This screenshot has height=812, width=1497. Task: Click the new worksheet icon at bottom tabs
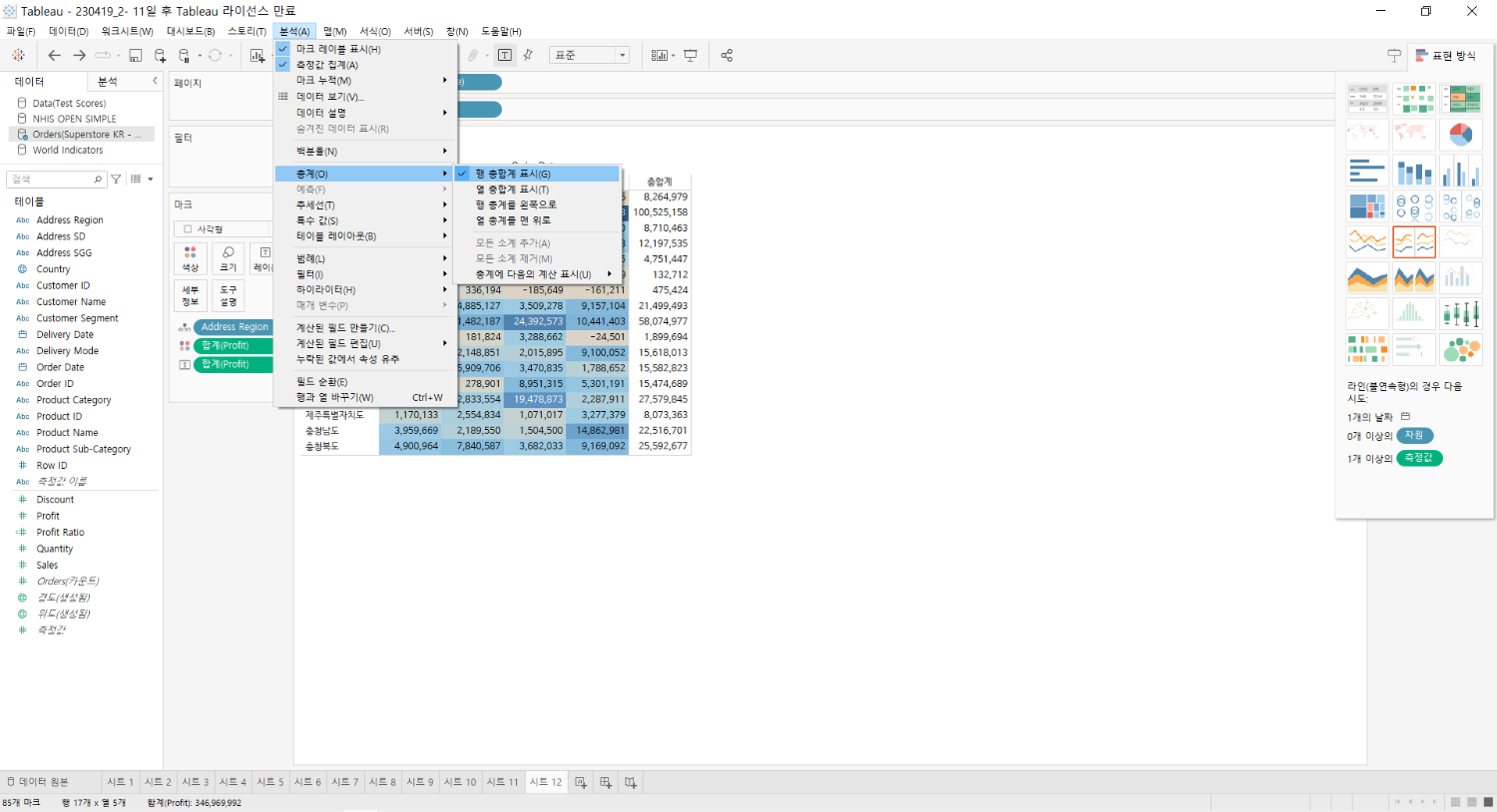tap(581, 782)
